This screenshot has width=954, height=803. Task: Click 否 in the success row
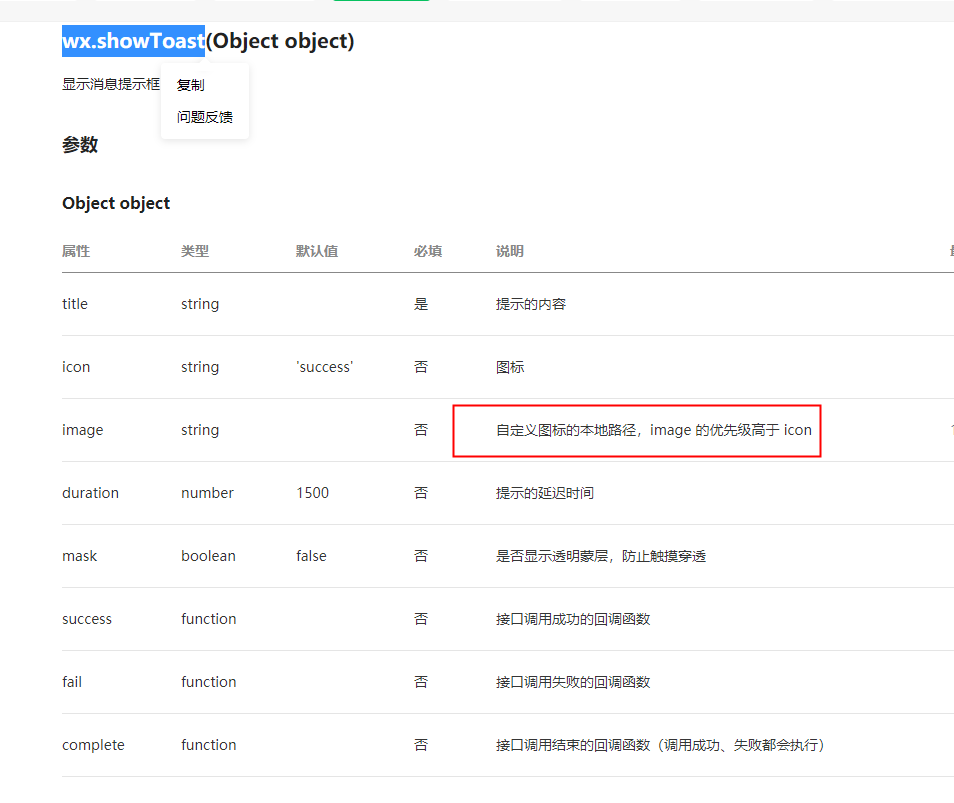421,619
